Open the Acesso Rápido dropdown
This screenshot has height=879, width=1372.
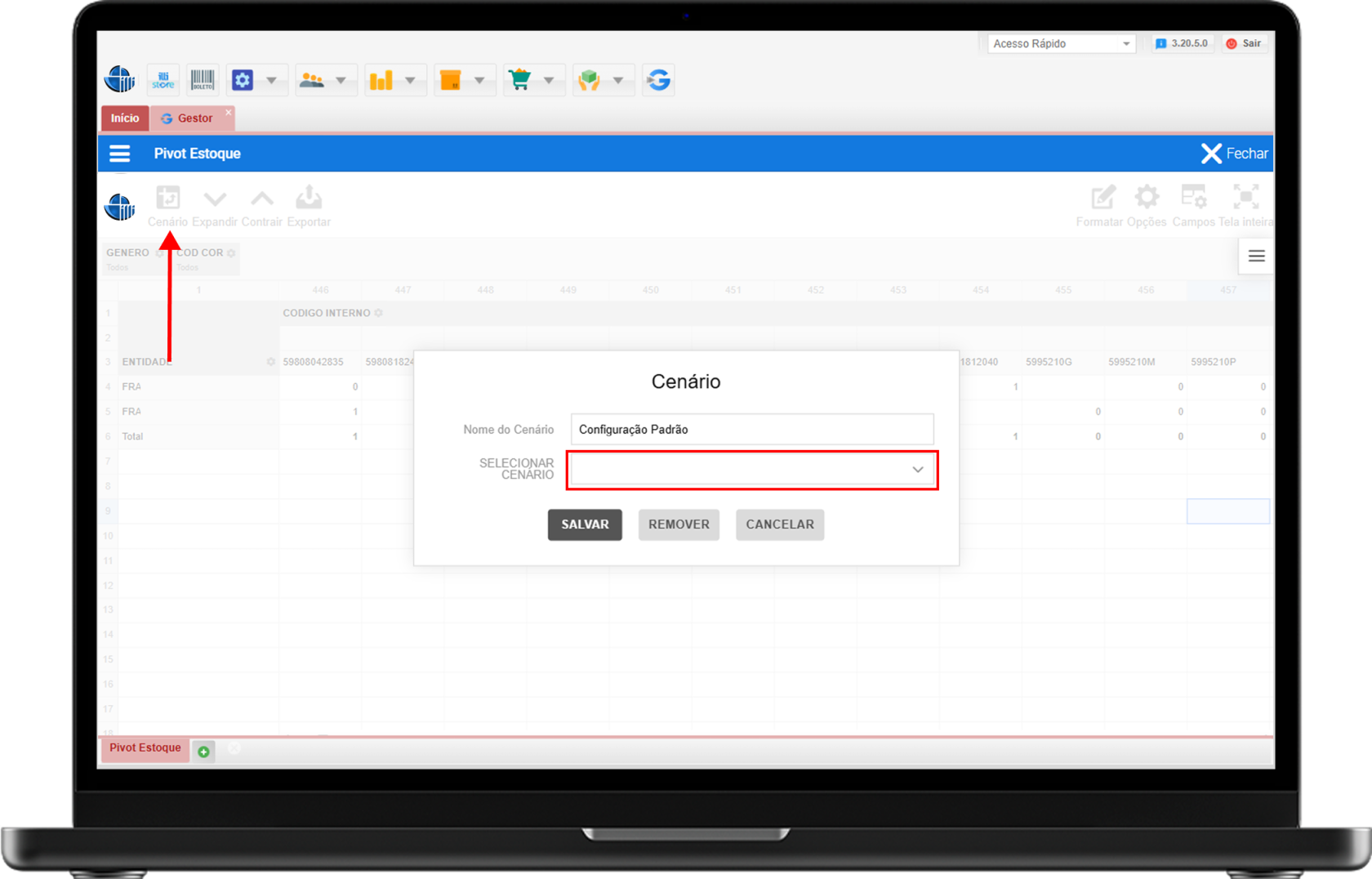(x=1061, y=43)
